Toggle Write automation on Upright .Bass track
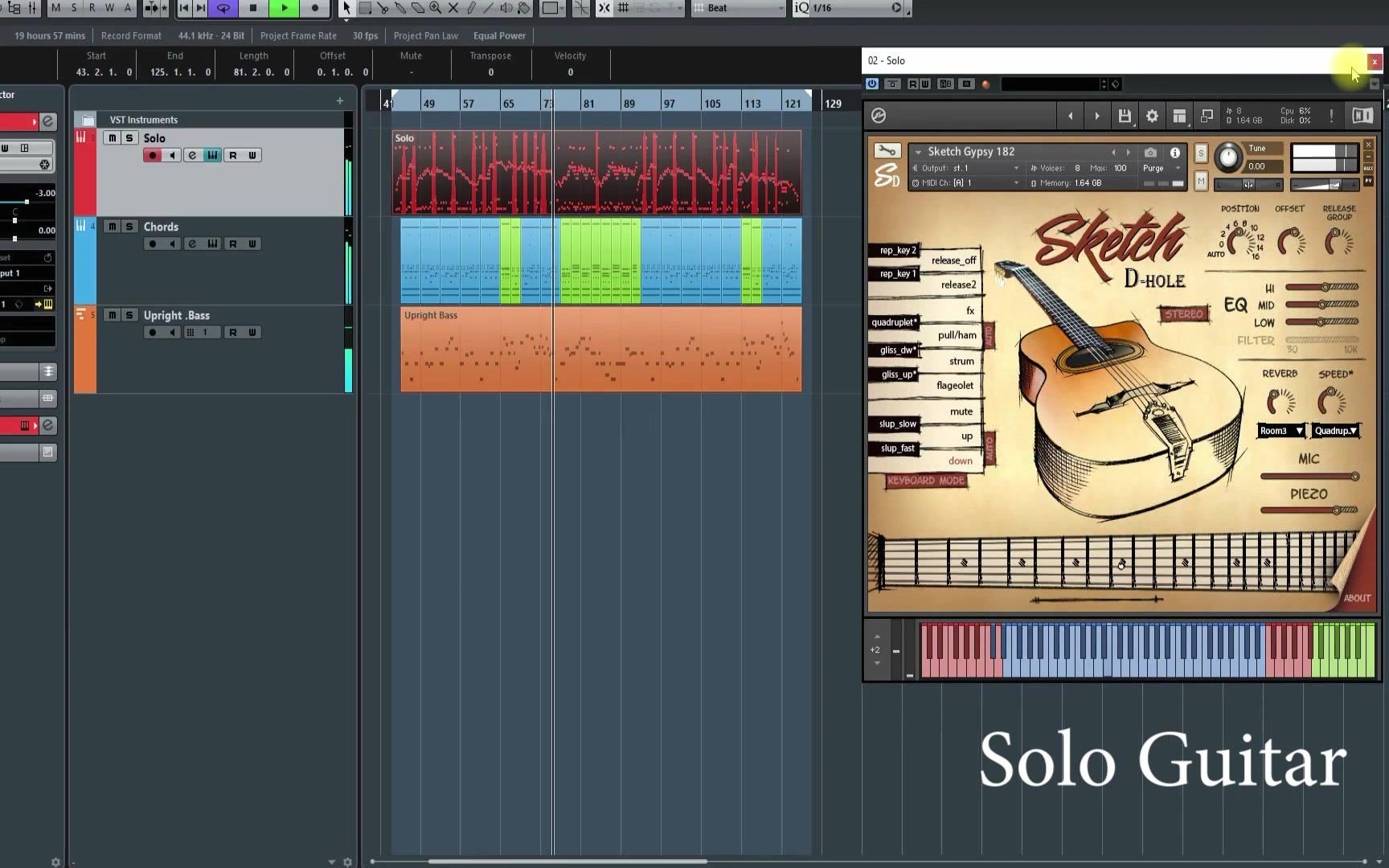Viewport: 1389px width, 868px height. 252,332
